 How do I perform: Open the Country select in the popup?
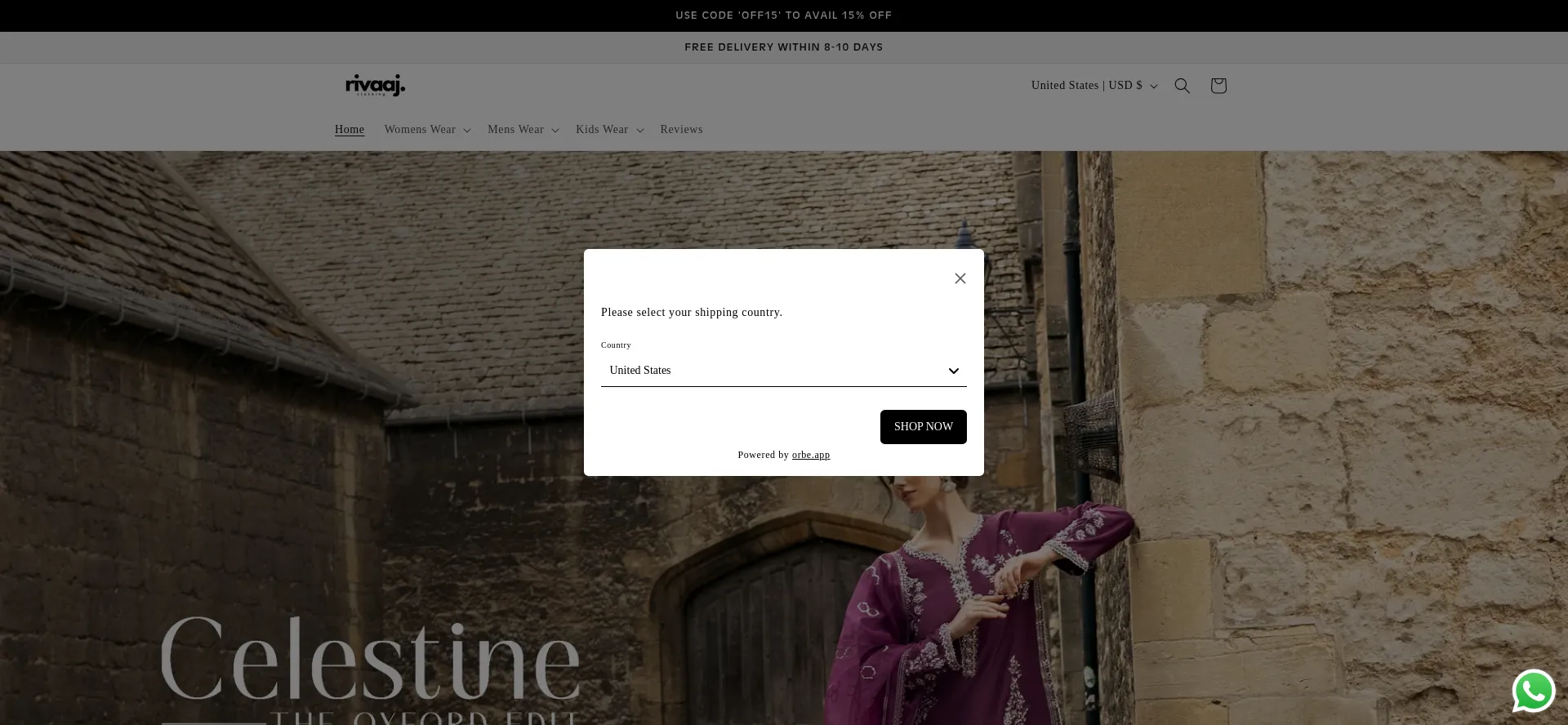click(784, 371)
